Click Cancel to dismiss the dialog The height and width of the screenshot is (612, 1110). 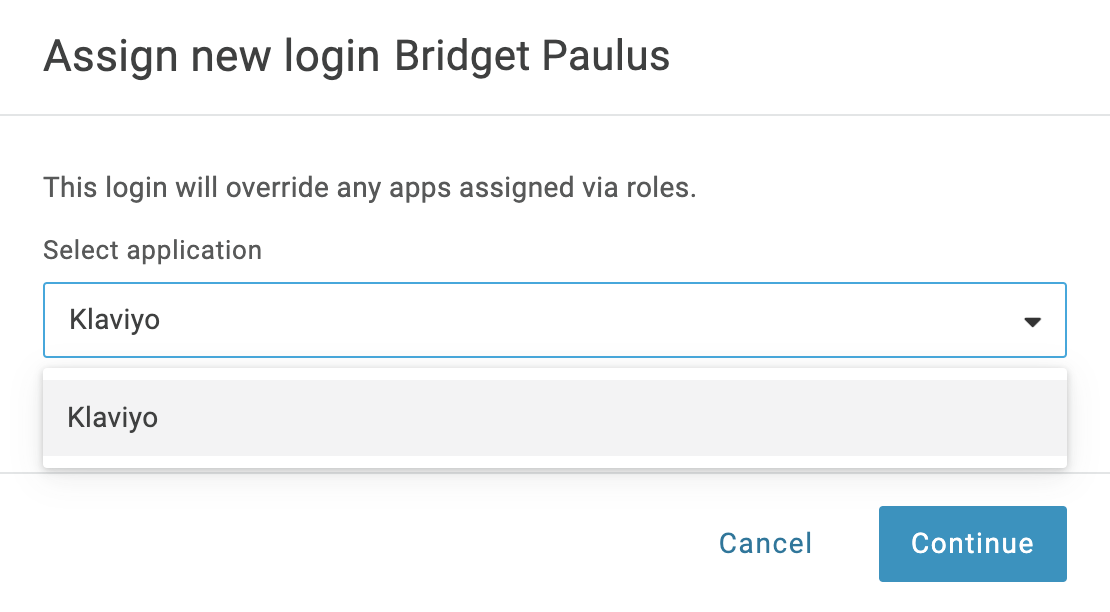tap(765, 543)
